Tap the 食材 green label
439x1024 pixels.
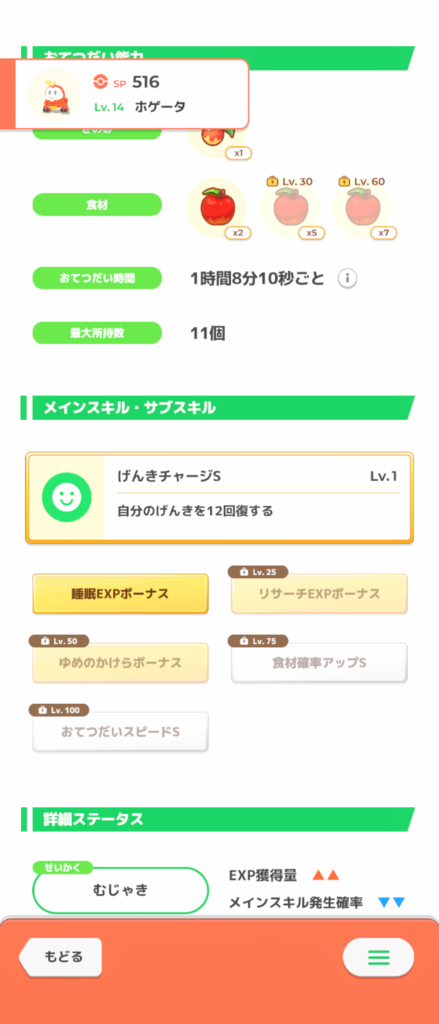(x=97, y=204)
